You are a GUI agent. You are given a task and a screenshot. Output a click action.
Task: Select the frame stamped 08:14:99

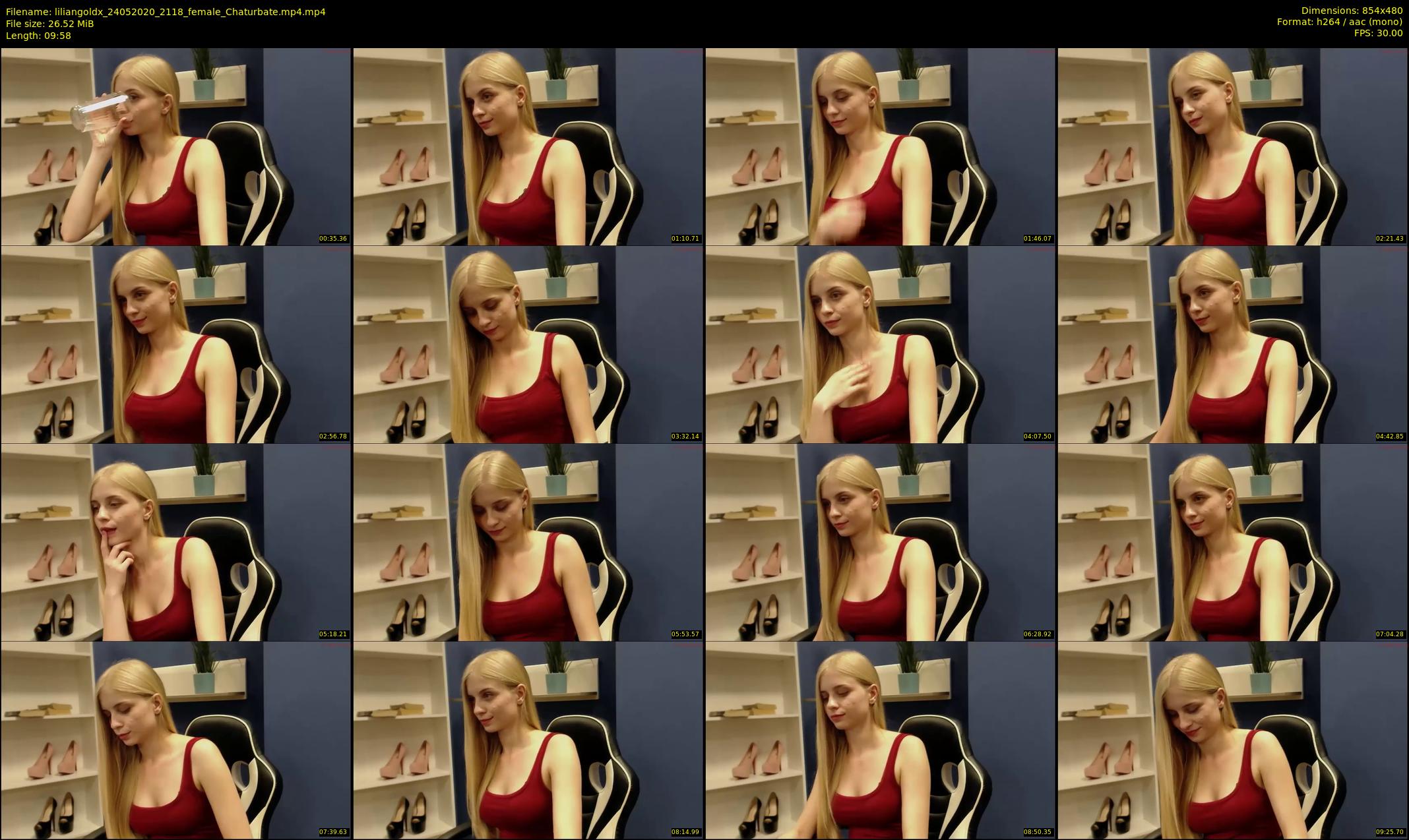click(x=528, y=740)
